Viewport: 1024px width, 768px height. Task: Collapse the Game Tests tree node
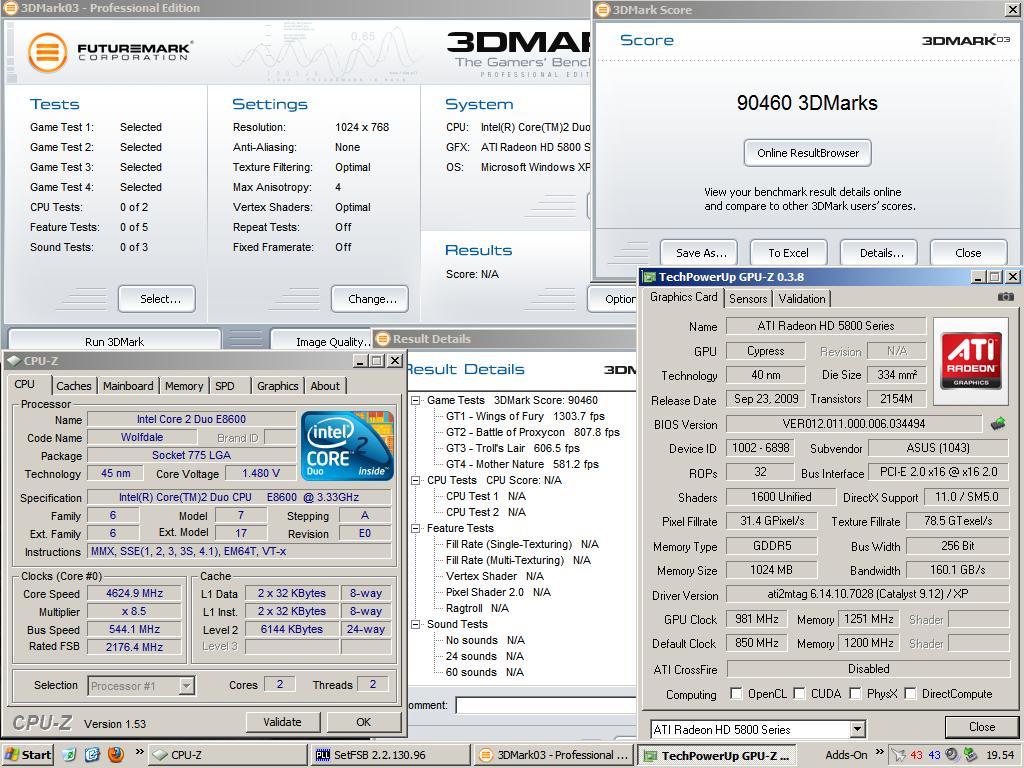[415, 400]
